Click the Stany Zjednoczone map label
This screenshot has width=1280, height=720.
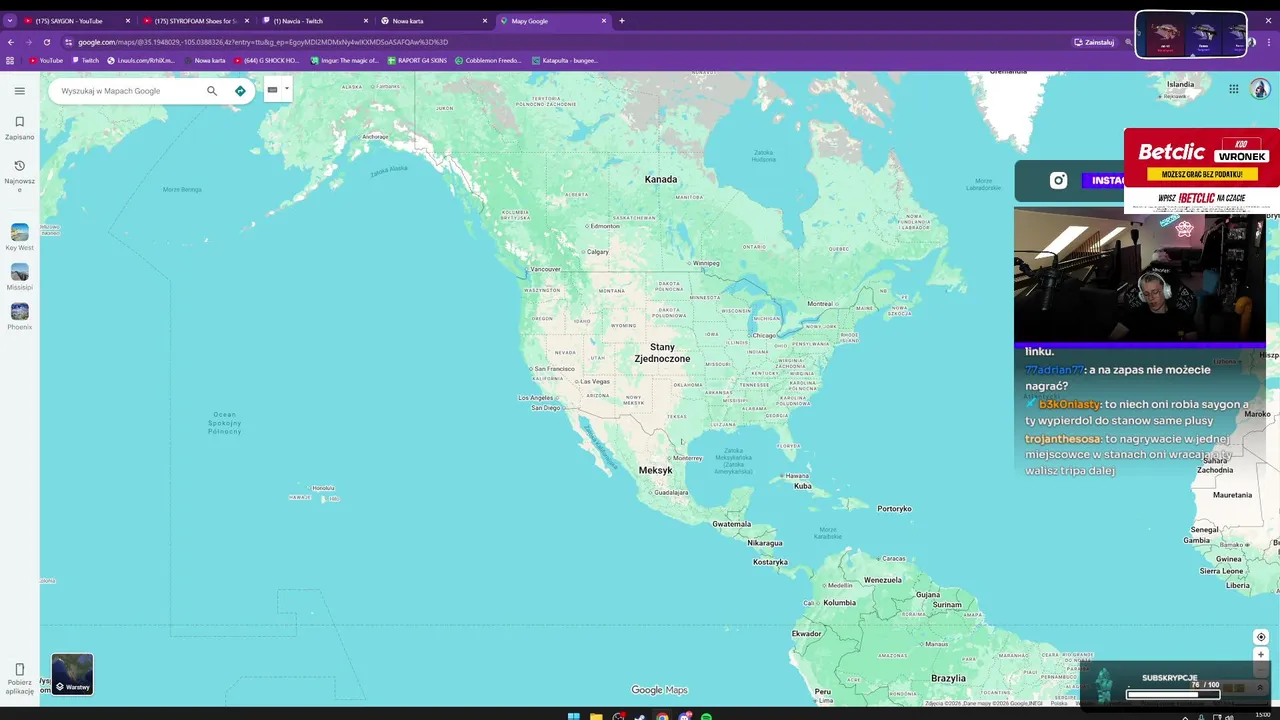click(662, 353)
